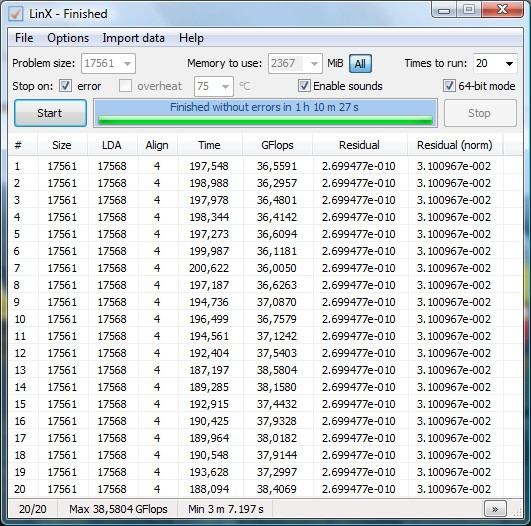Select the time value 197,548
531x526 pixels.
pos(209,166)
